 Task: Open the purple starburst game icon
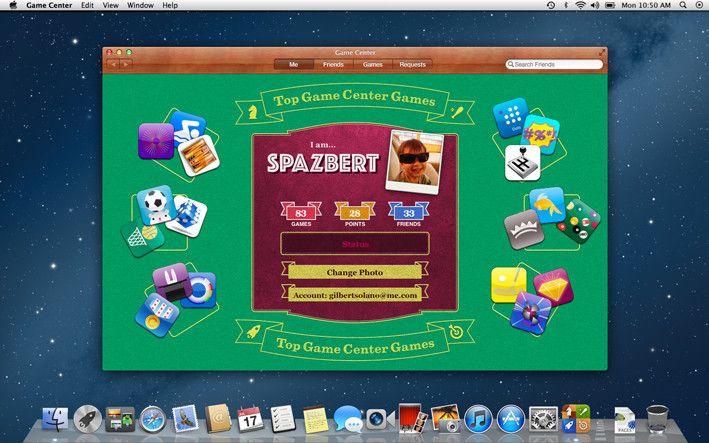(x=156, y=141)
